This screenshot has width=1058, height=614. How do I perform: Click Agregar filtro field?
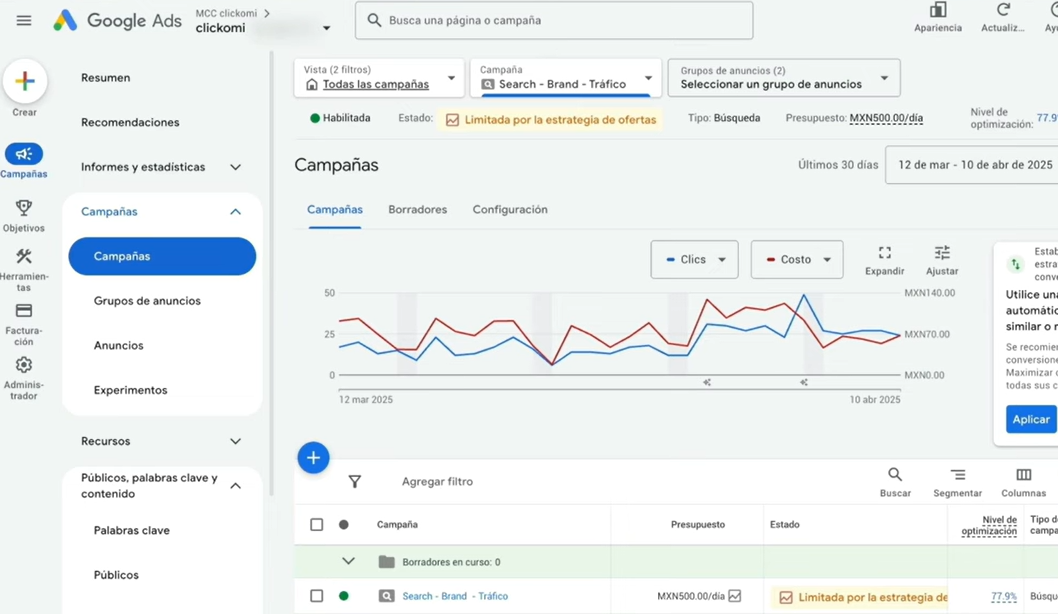click(x=437, y=482)
